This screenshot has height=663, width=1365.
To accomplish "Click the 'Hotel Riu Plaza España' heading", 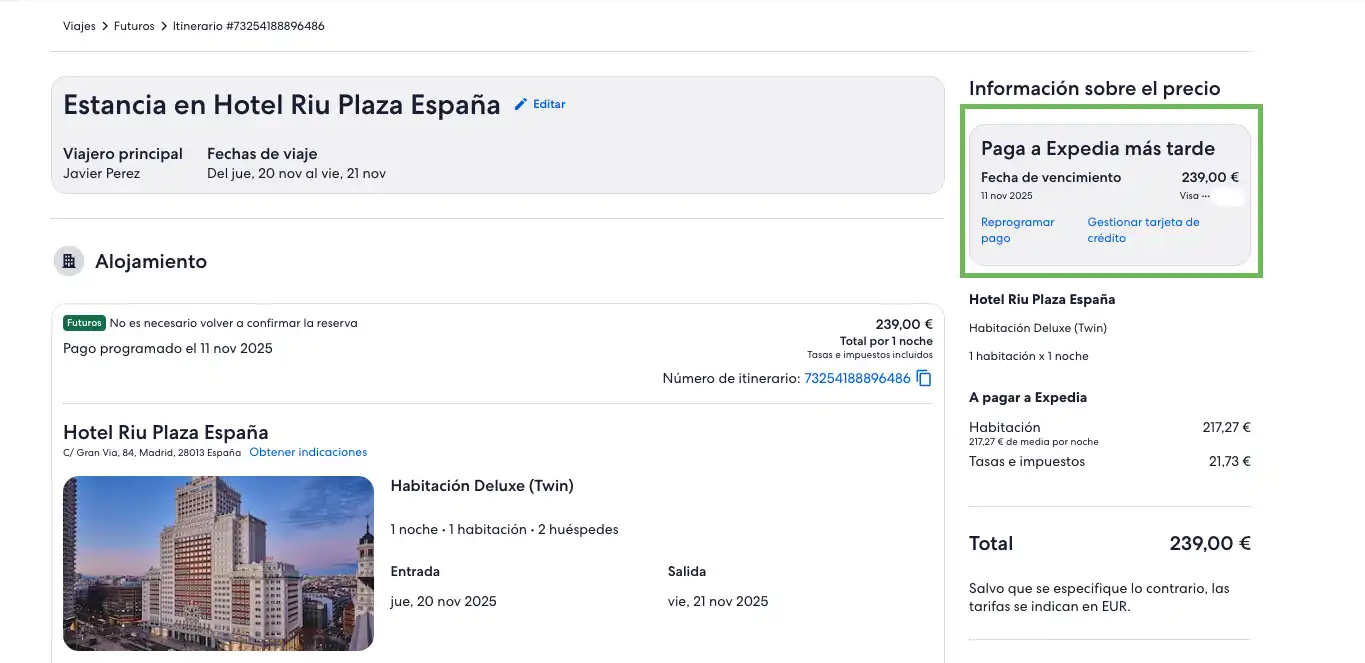I will 166,432.
